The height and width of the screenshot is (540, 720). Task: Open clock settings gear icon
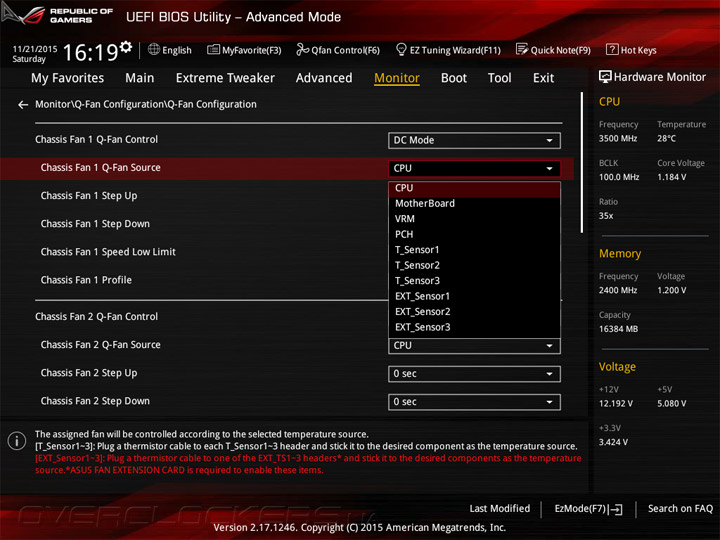(x=126, y=46)
